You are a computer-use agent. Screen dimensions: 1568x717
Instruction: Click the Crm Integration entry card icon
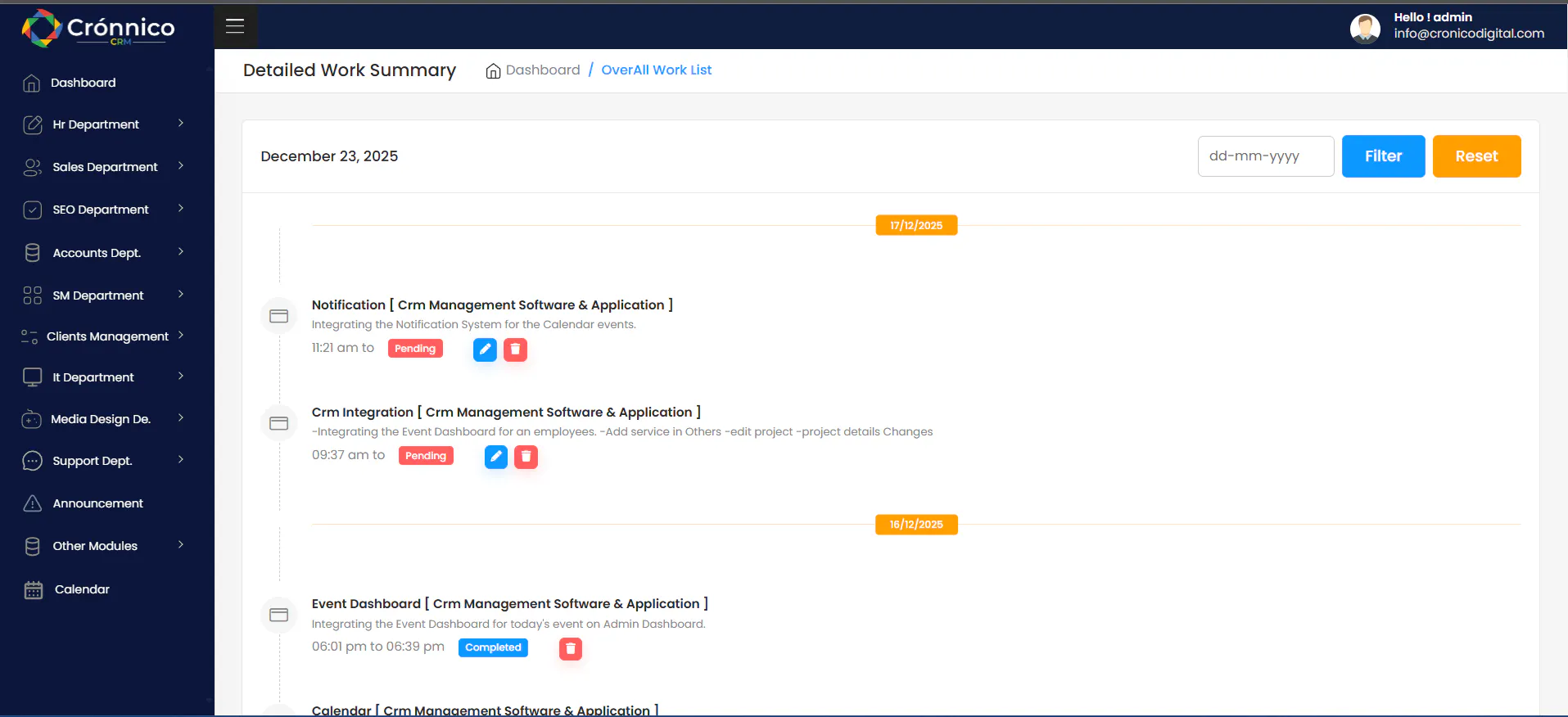(x=278, y=423)
